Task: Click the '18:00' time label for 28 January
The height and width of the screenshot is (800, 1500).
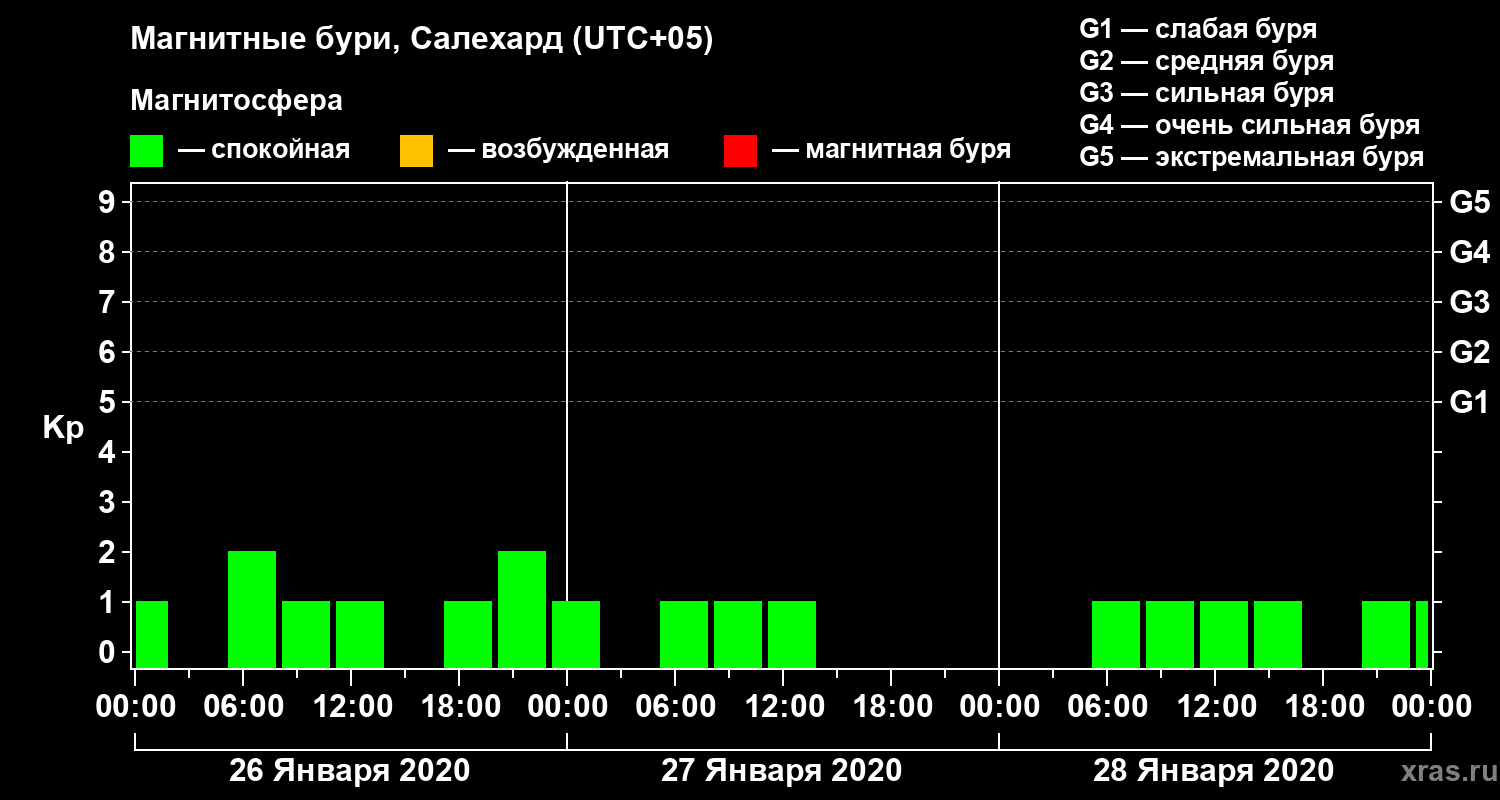Action: pos(1323,706)
